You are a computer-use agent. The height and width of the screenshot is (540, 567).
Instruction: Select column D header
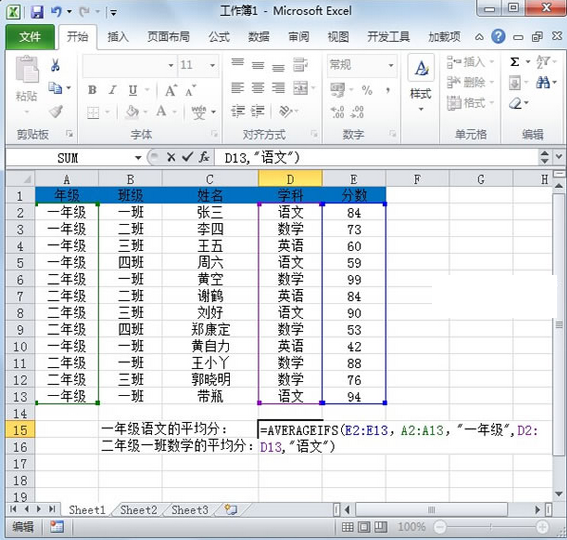pyautogui.click(x=290, y=179)
